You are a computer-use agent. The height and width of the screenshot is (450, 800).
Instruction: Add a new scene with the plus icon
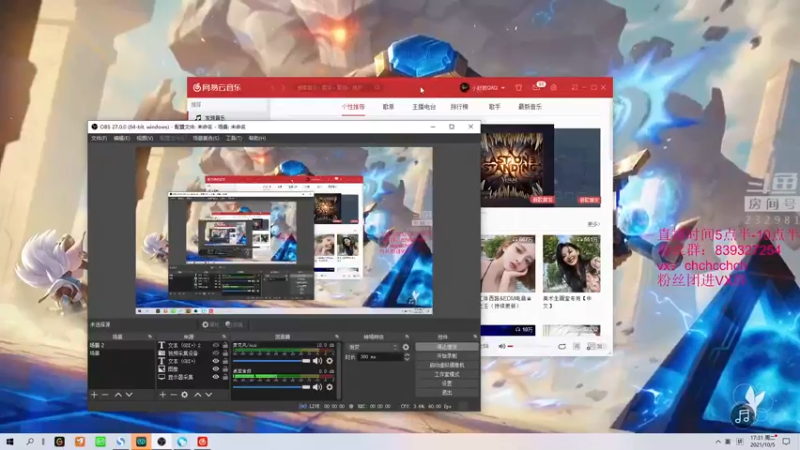click(94, 394)
